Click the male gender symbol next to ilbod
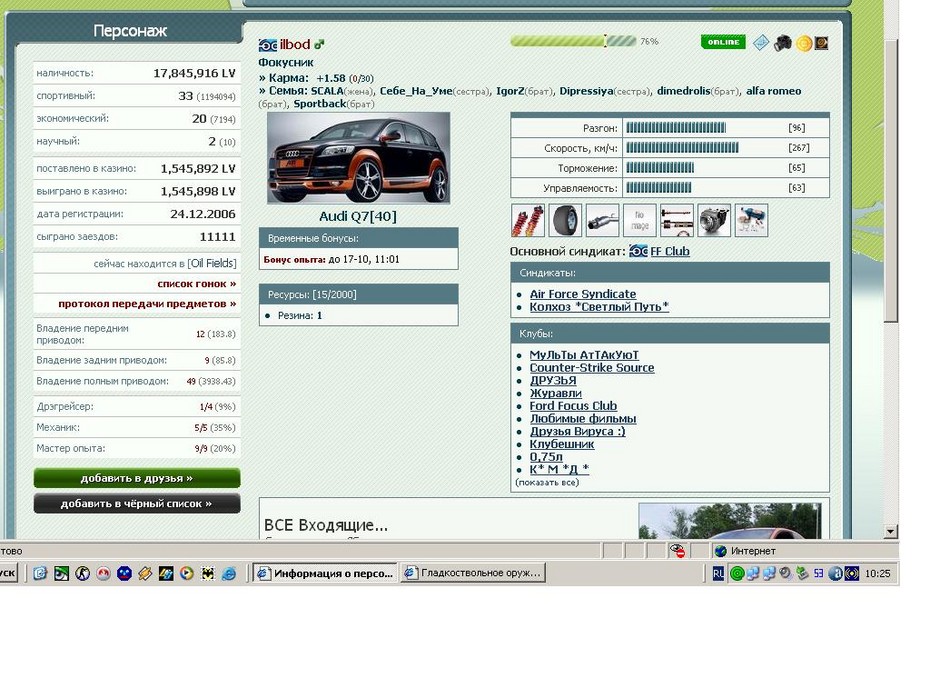Screen dimensions: 930x698 click(319, 44)
